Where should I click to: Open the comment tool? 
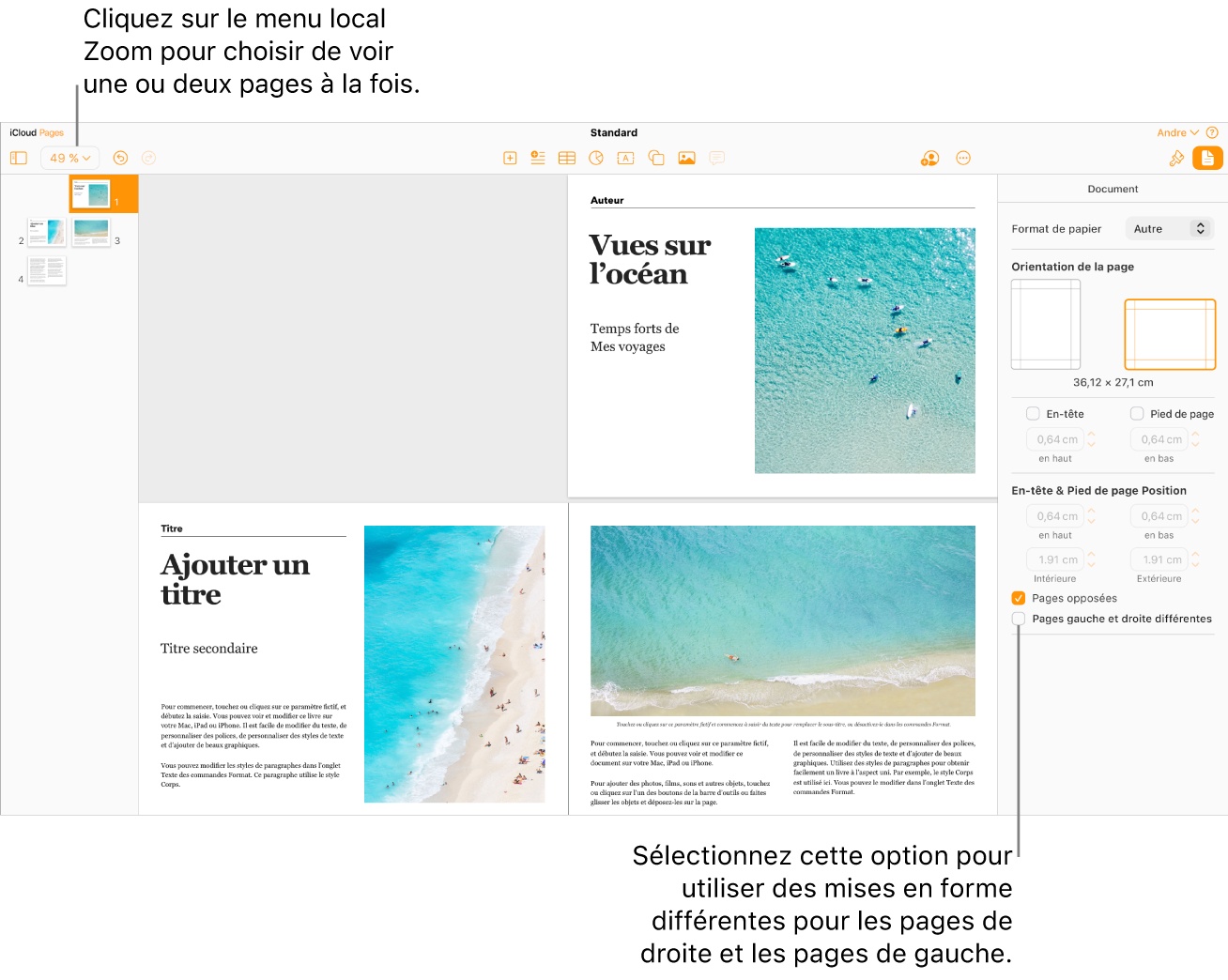click(x=717, y=158)
